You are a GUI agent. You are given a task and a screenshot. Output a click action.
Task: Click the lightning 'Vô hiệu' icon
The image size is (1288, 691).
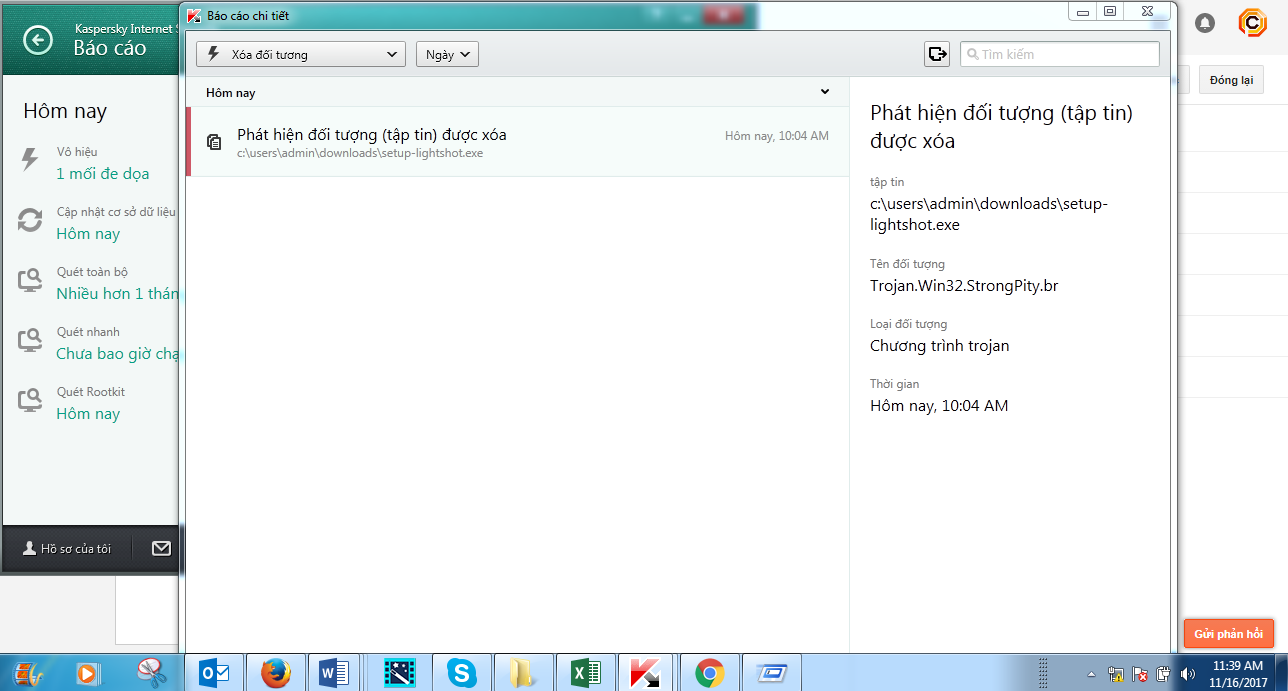[x=30, y=159]
